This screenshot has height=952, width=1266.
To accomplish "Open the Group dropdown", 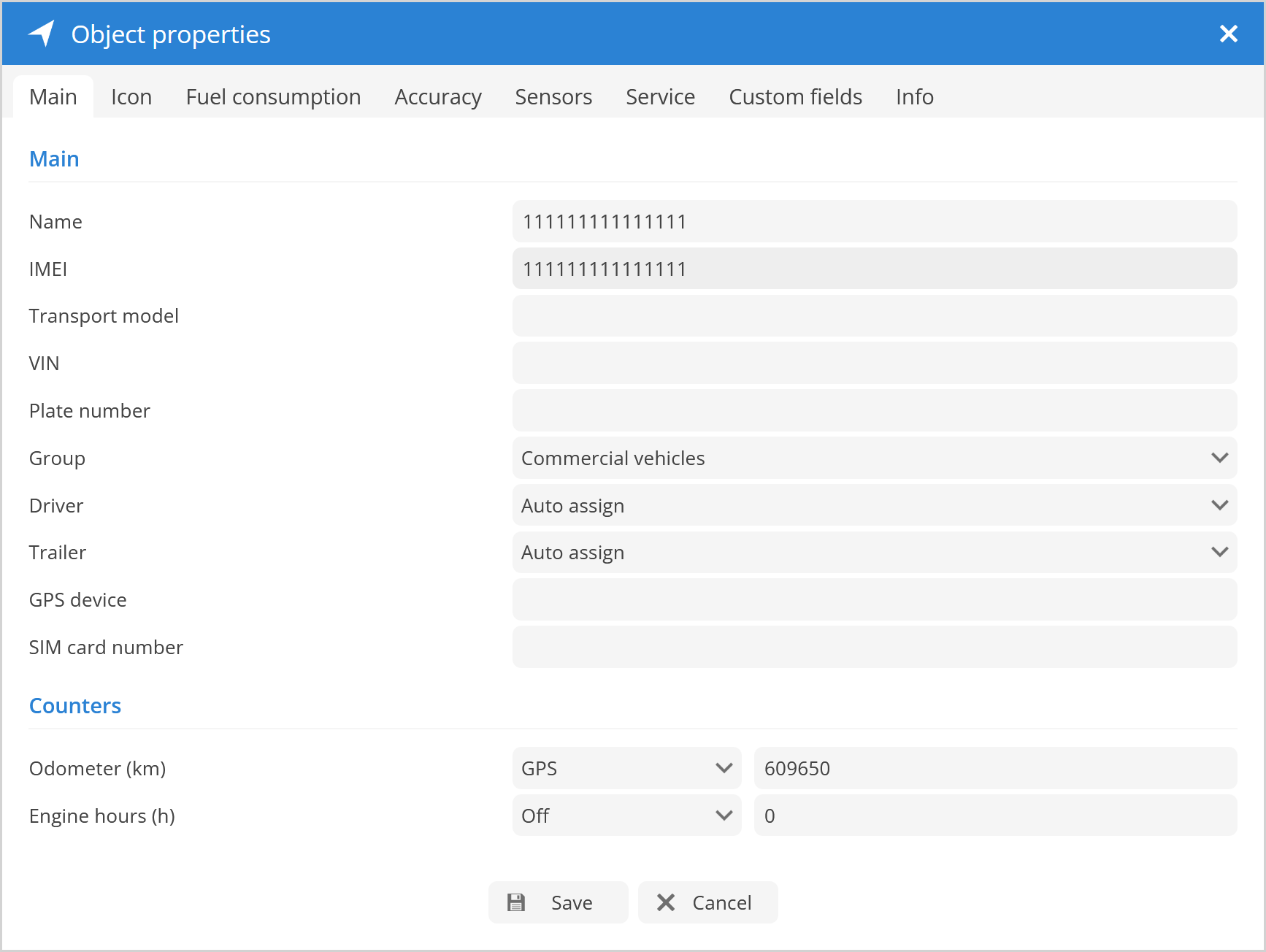I will (x=874, y=458).
